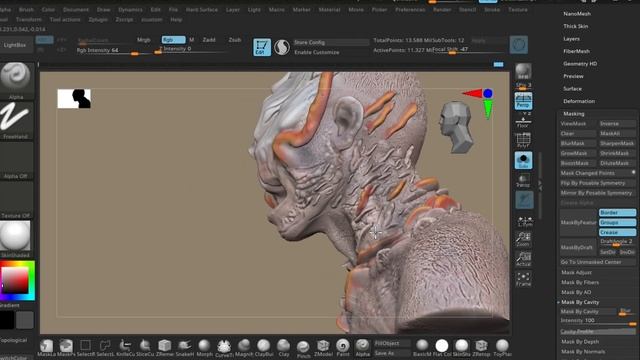
Task: Collapse the Masking subpalette header
Action: click(573, 113)
